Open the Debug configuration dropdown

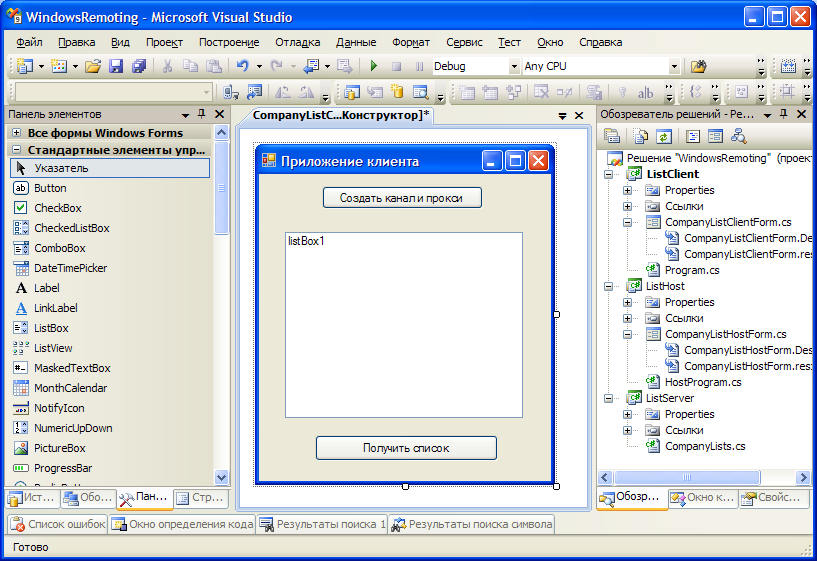[x=514, y=66]
